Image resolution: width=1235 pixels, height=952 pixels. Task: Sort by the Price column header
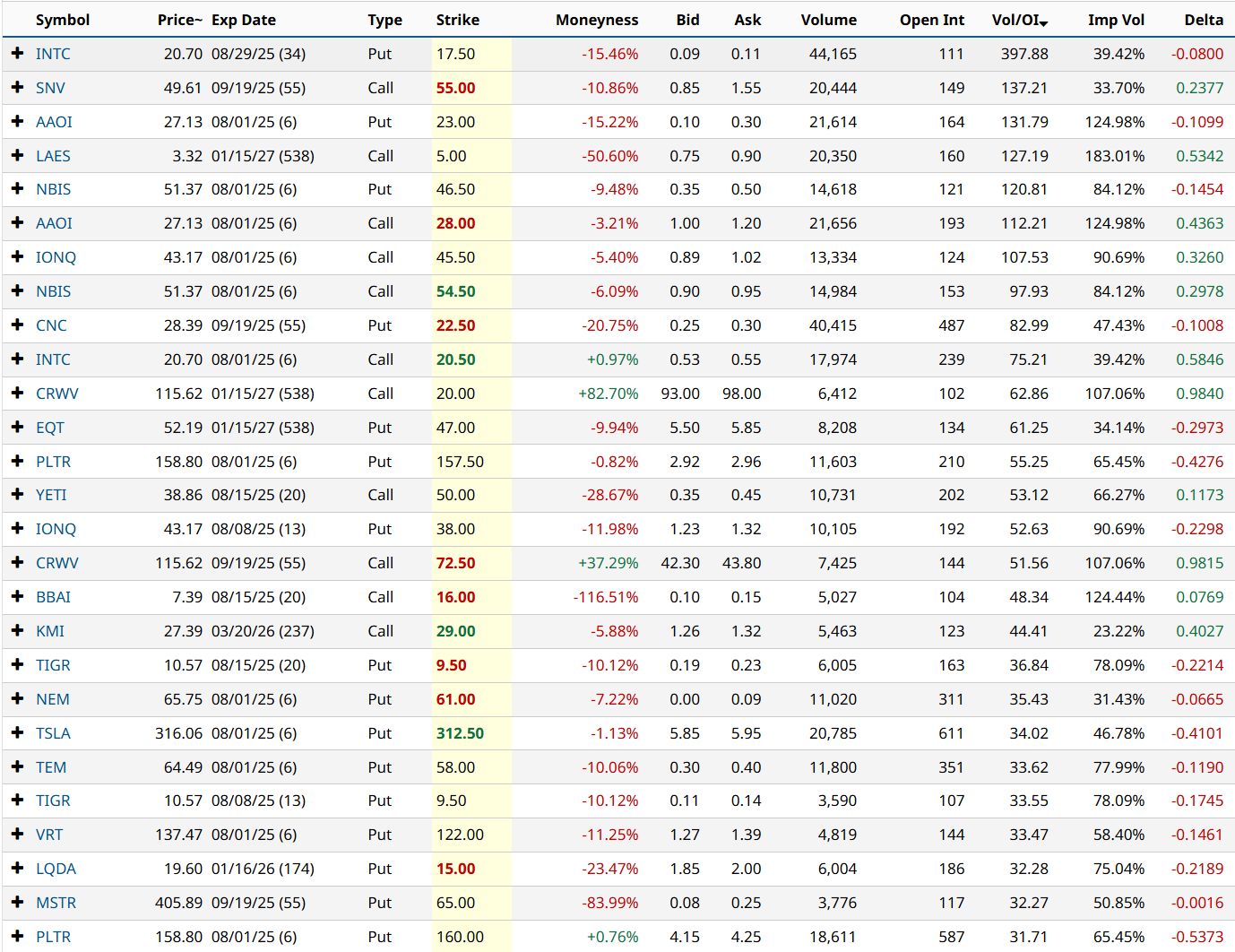click(x=180, y=20)
